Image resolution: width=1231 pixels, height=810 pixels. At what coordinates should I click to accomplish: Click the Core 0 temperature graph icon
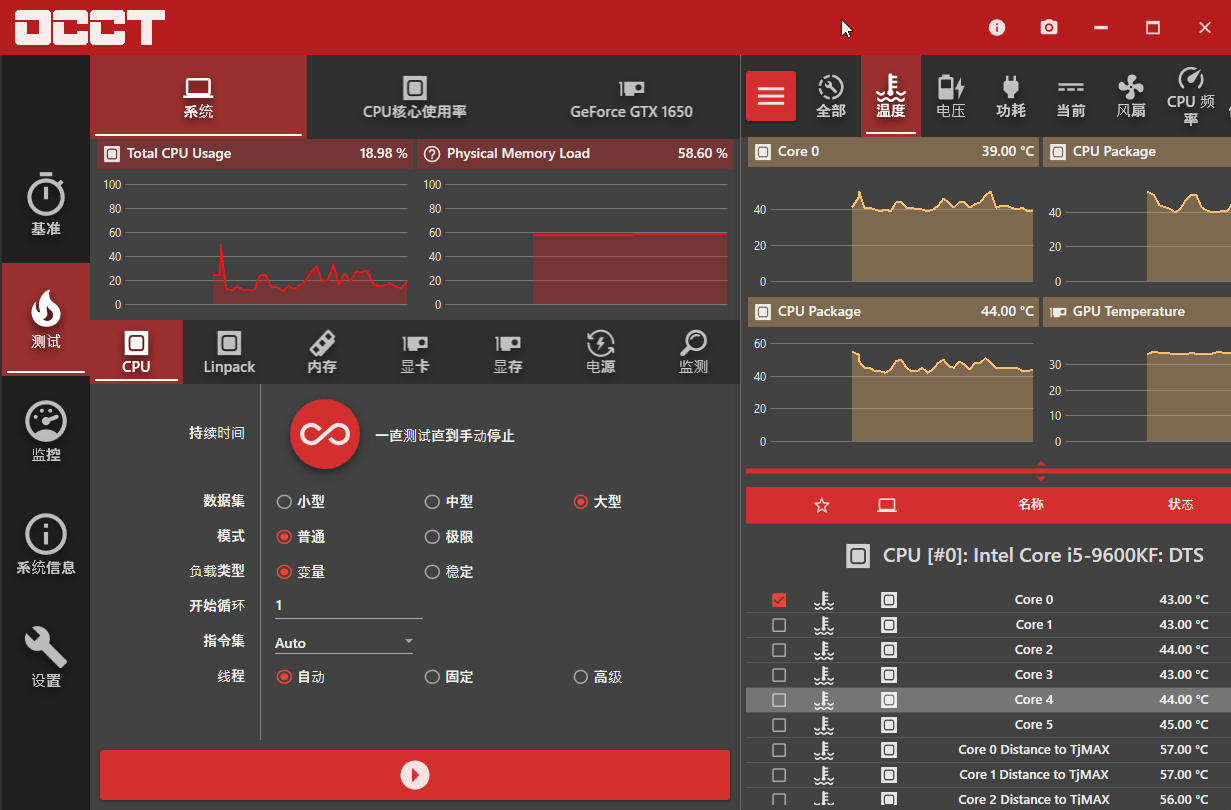click(x=763, y=152)
